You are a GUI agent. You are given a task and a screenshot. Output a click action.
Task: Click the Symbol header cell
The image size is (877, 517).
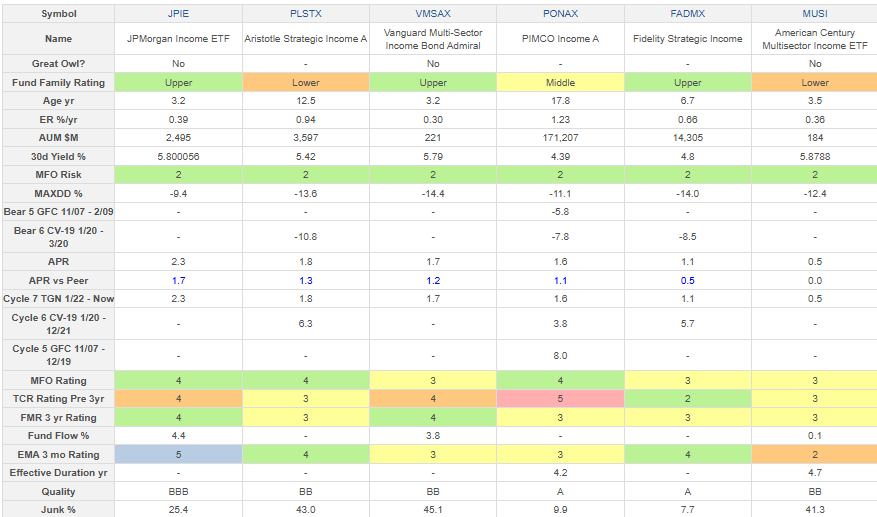[x=57, y=14]
